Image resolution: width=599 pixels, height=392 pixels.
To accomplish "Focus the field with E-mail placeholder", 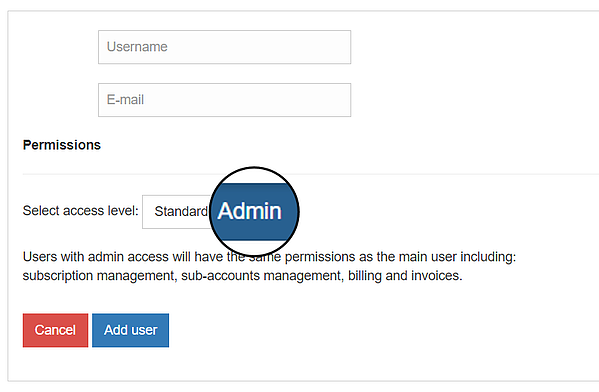I will click(x=224, y=100).
